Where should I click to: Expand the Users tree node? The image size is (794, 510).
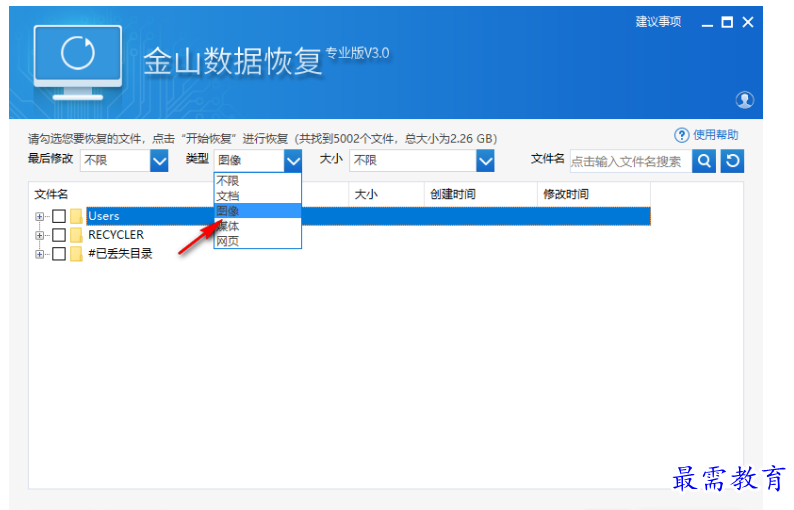pyautogui.click(x=39, y=216)
